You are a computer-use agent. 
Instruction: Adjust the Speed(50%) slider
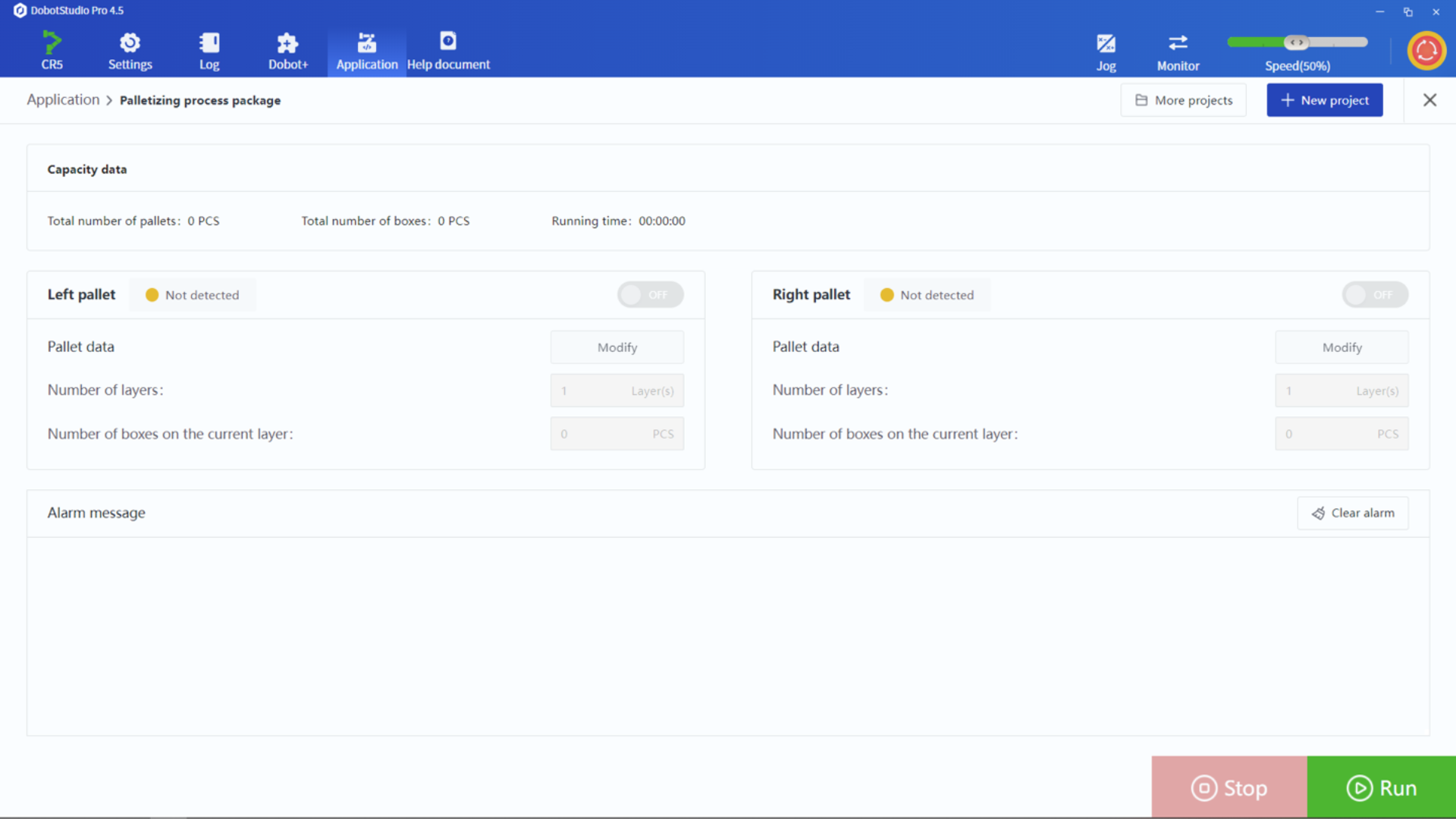pos(1298,42)
